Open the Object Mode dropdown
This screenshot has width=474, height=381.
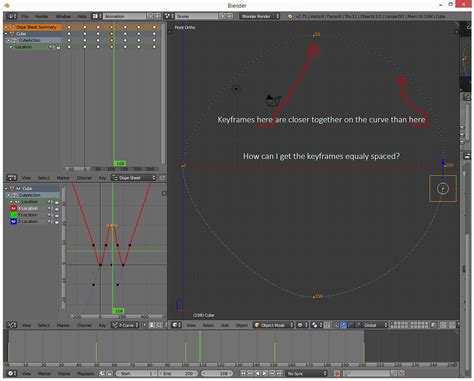(273, 325)
